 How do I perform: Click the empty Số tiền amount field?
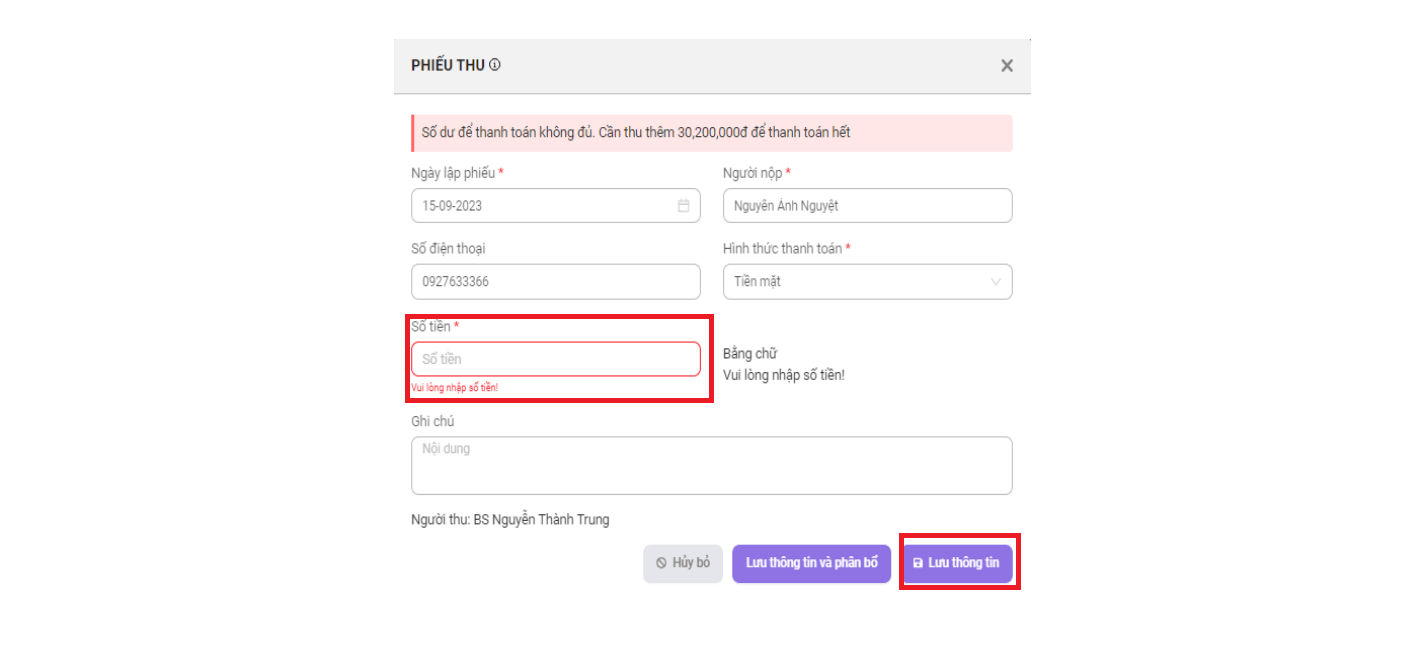pos(556,359)
